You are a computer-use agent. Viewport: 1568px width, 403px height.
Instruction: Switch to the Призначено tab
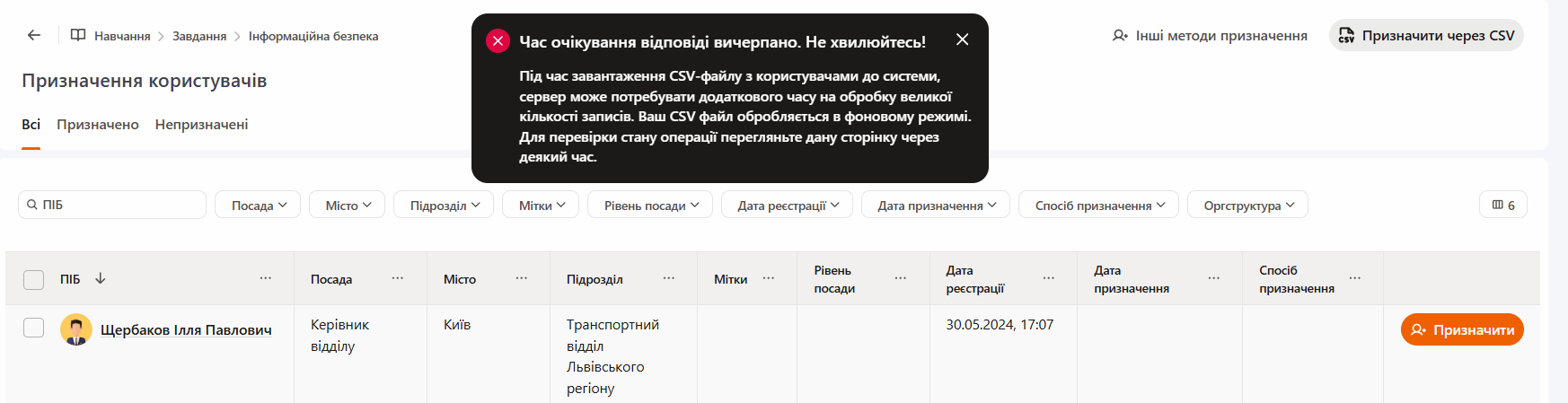point(97,125)
